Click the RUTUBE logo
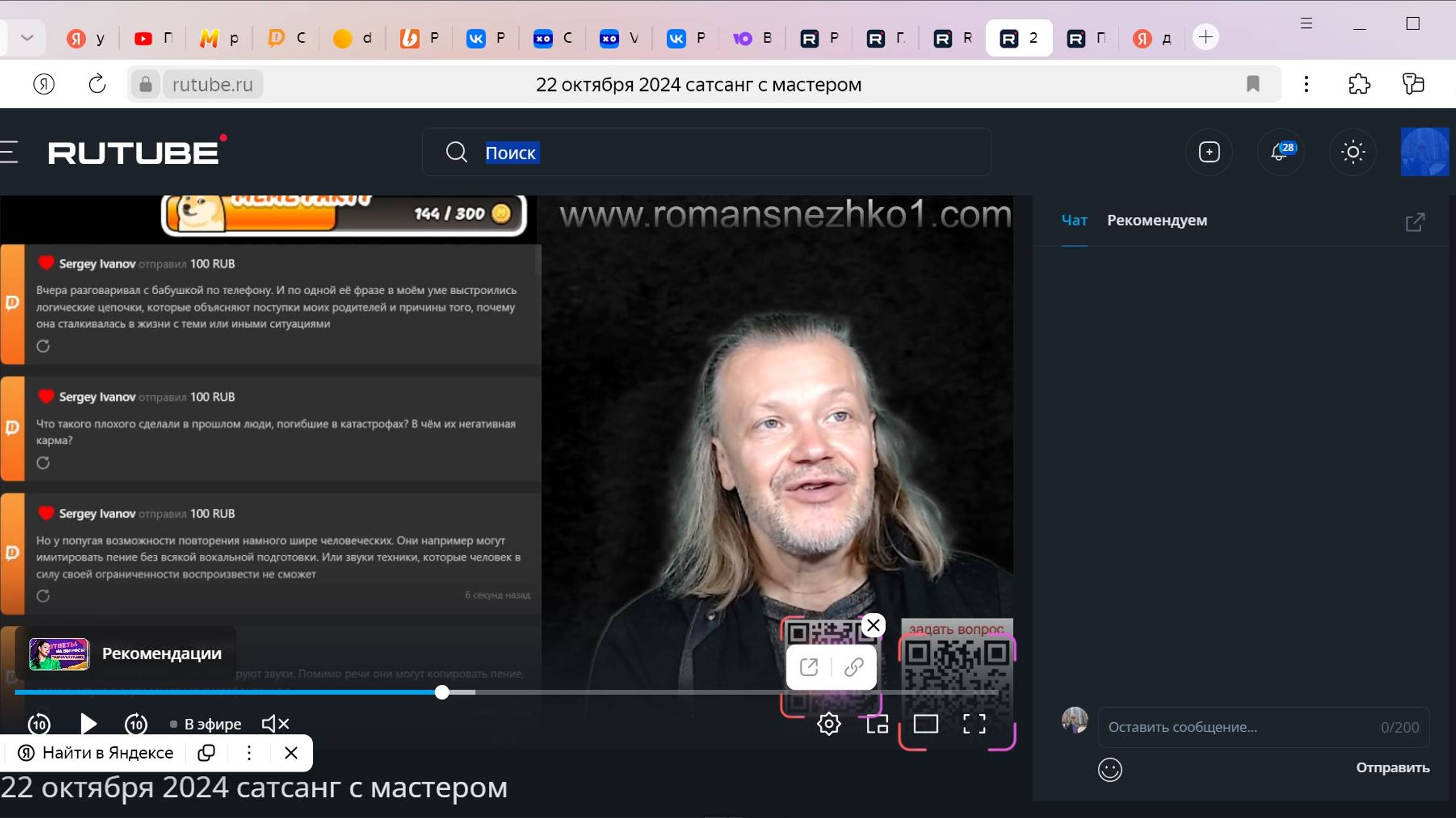1456x818 pixels. click(x=134, y=152)
